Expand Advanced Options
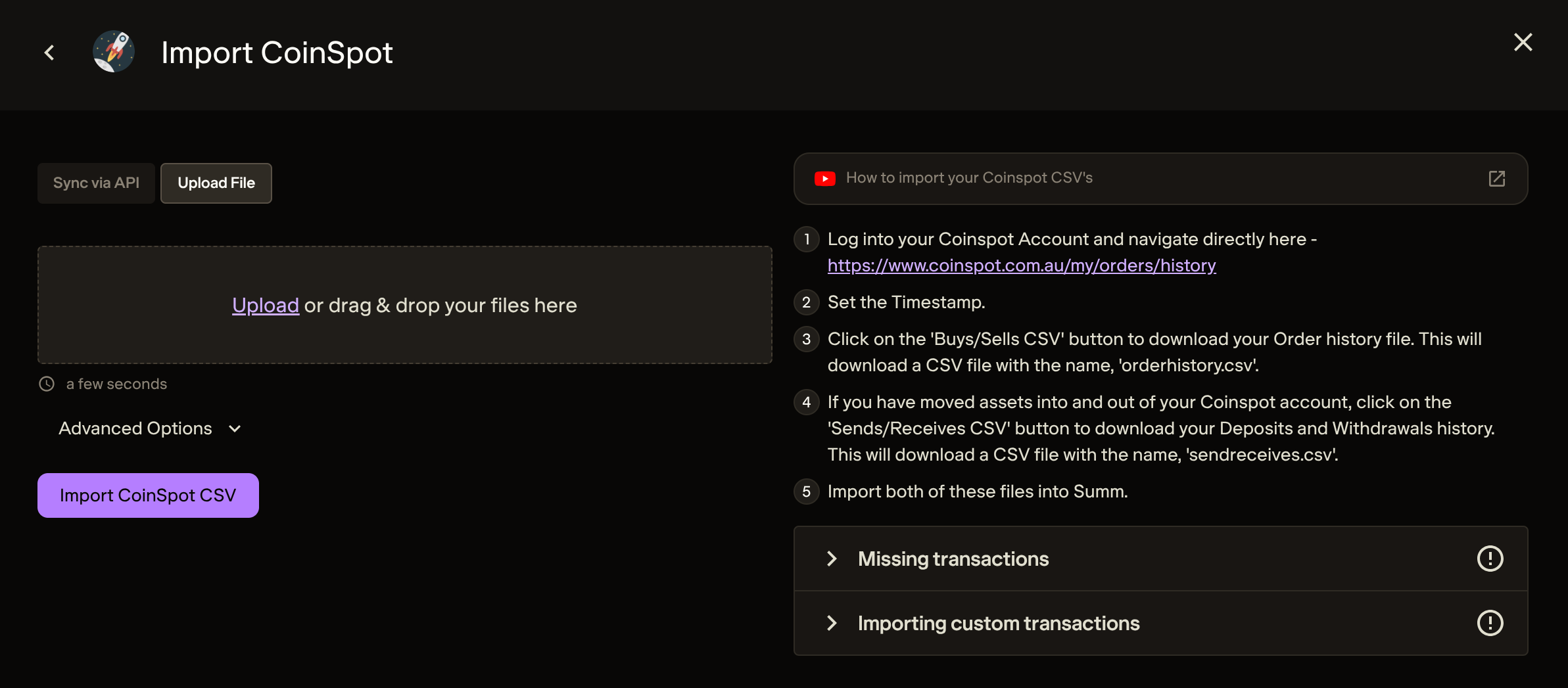The height and width of the screenshot is (688, 1568). pyautogui.click(x=151, y=428)
